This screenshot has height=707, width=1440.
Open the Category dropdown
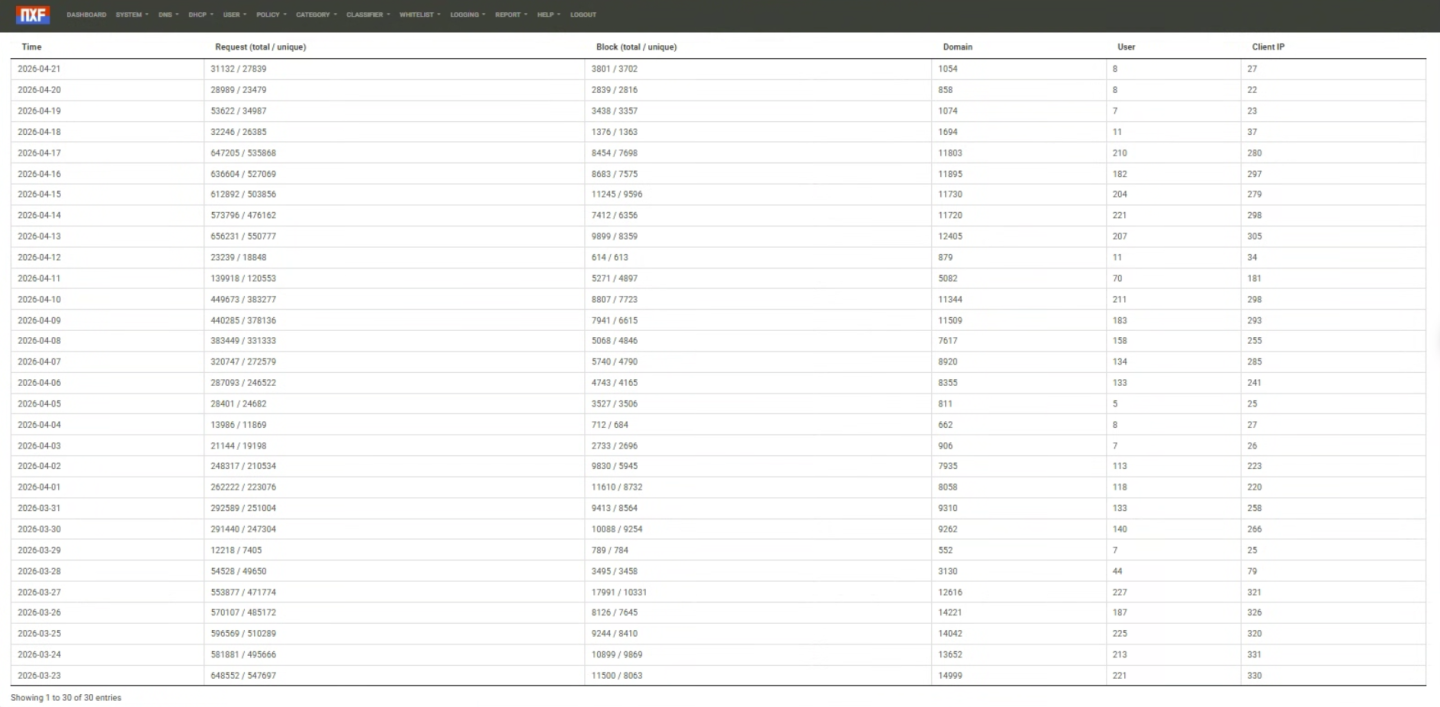point(316,15)
